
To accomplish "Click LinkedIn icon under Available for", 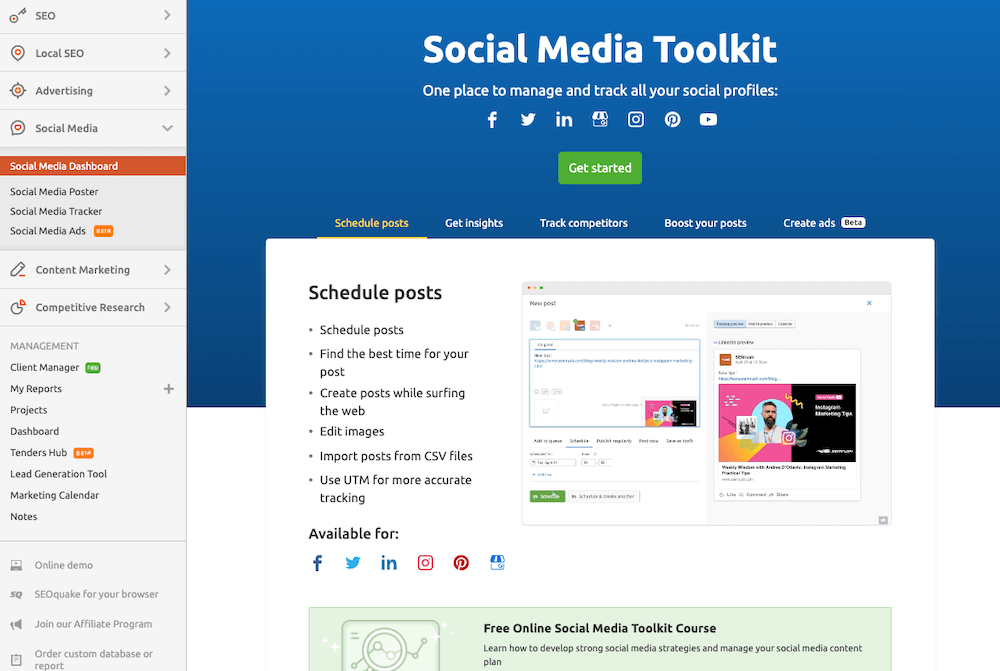I will [389, 563].
